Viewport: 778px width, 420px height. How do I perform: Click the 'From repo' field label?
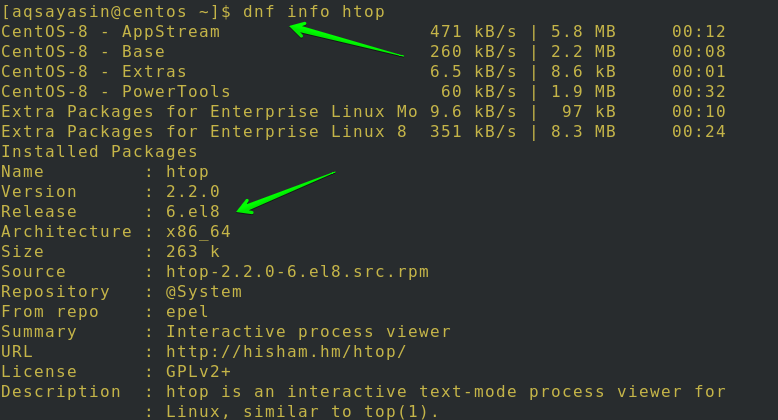click(x=50, y=312)
